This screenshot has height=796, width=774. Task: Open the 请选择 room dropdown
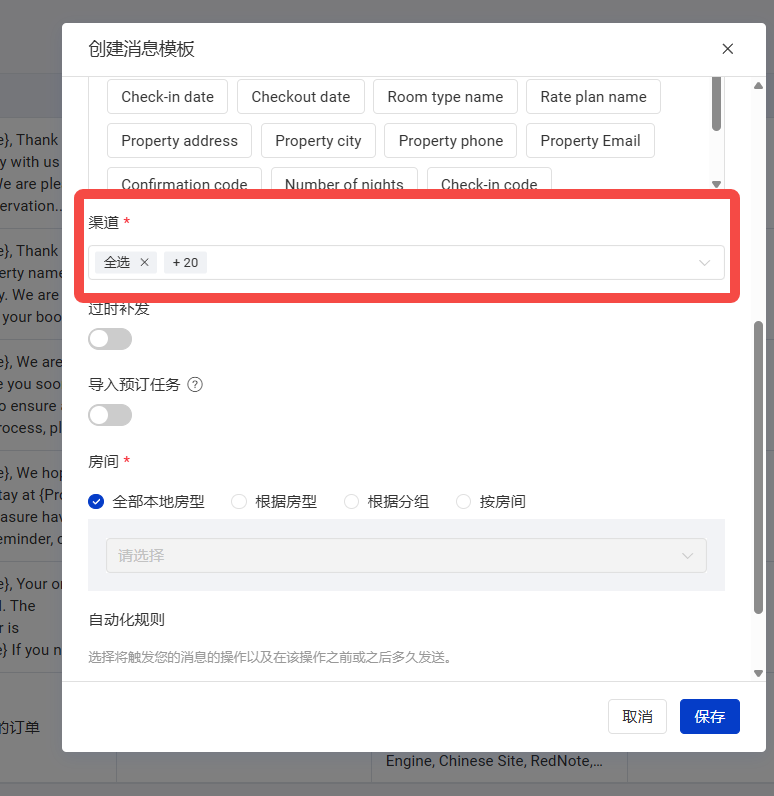pyautogui.click(x=406, y=555)
